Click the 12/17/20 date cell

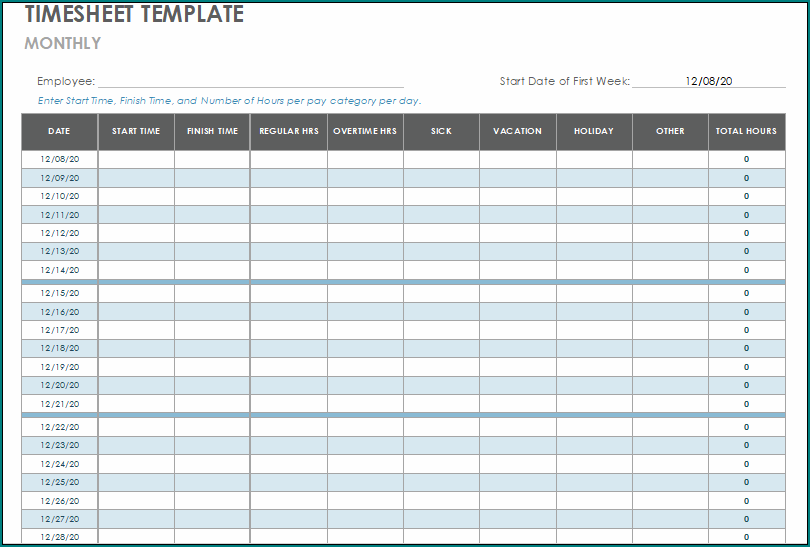click(x=59, y=330)
